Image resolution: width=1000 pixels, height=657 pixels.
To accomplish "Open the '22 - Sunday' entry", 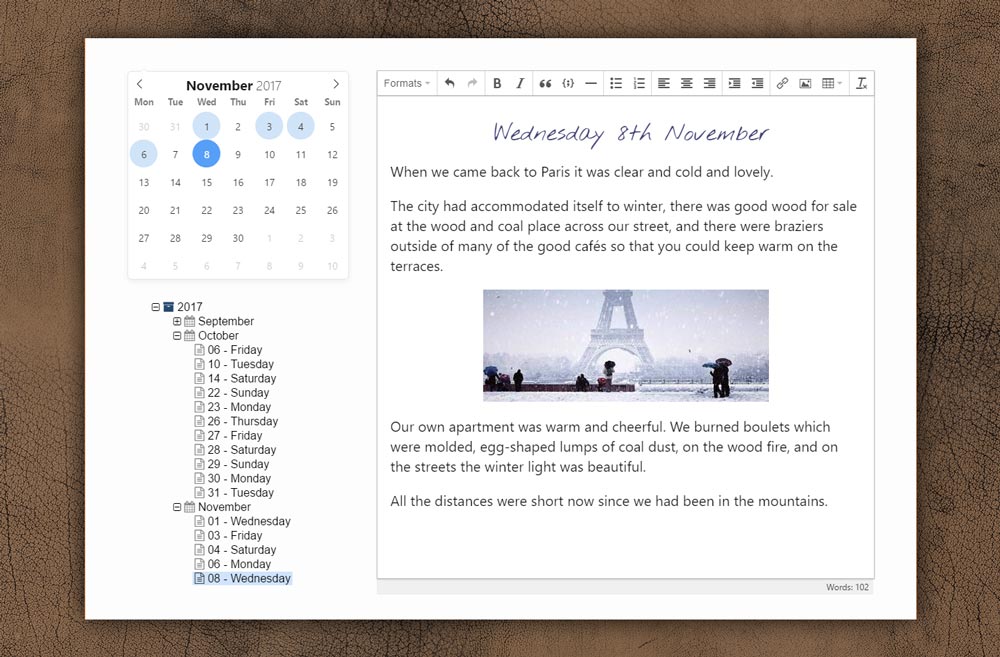I will 232,393.
